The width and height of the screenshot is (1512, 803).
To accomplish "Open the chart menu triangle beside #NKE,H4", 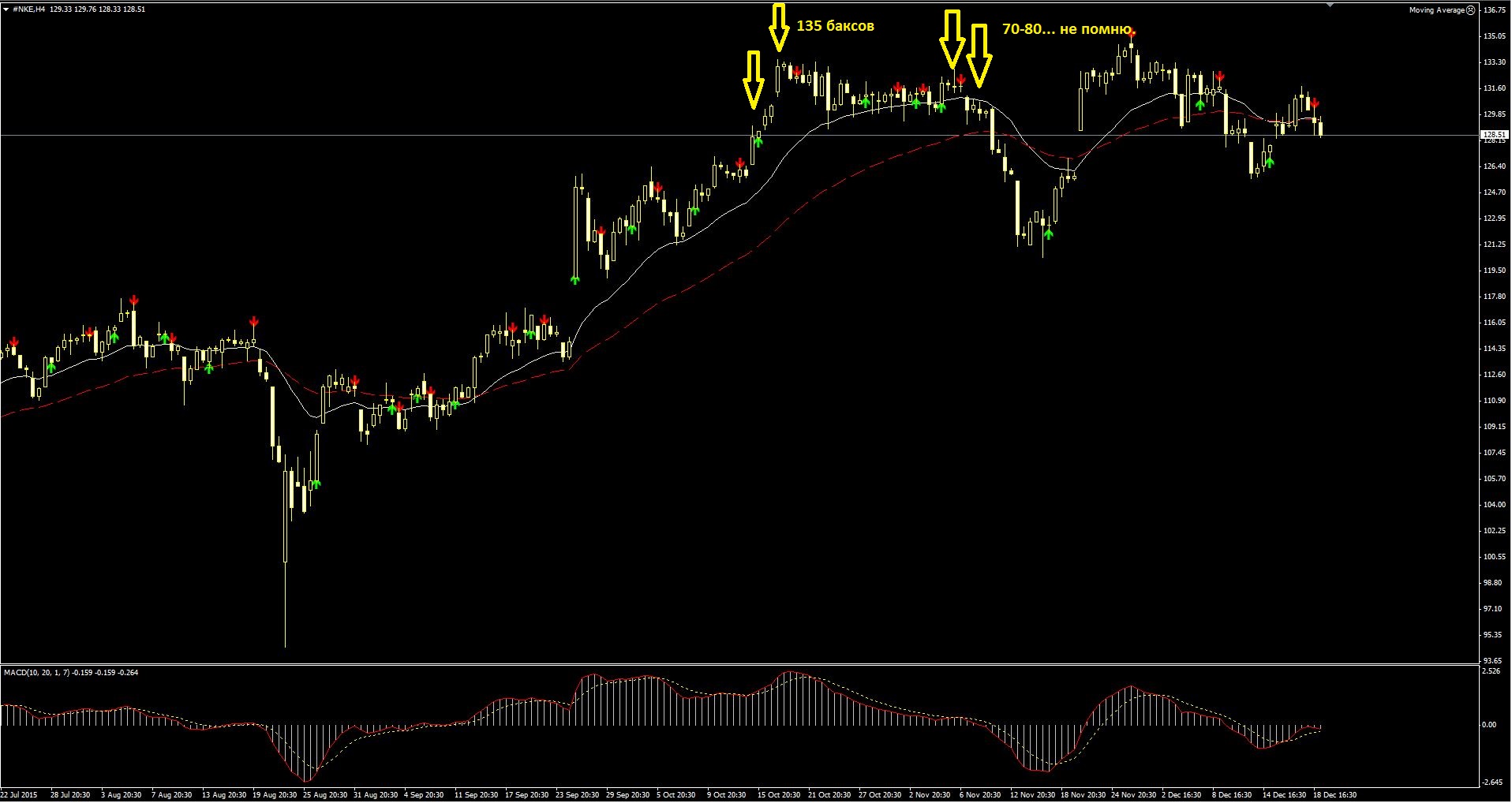I will pyautogui.click(x=6, y=9).
